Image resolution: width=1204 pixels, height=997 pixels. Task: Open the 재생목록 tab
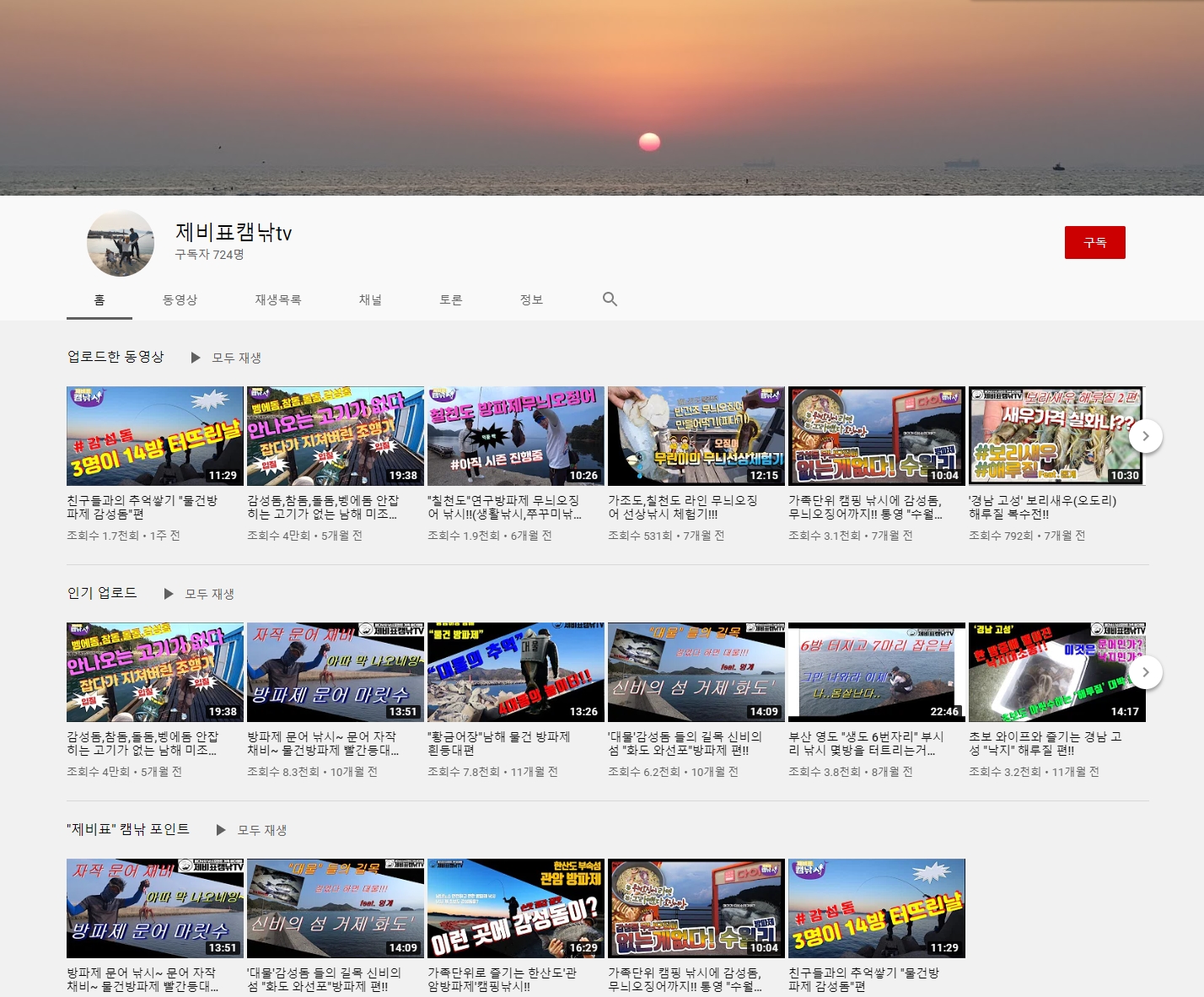(277, 299)
